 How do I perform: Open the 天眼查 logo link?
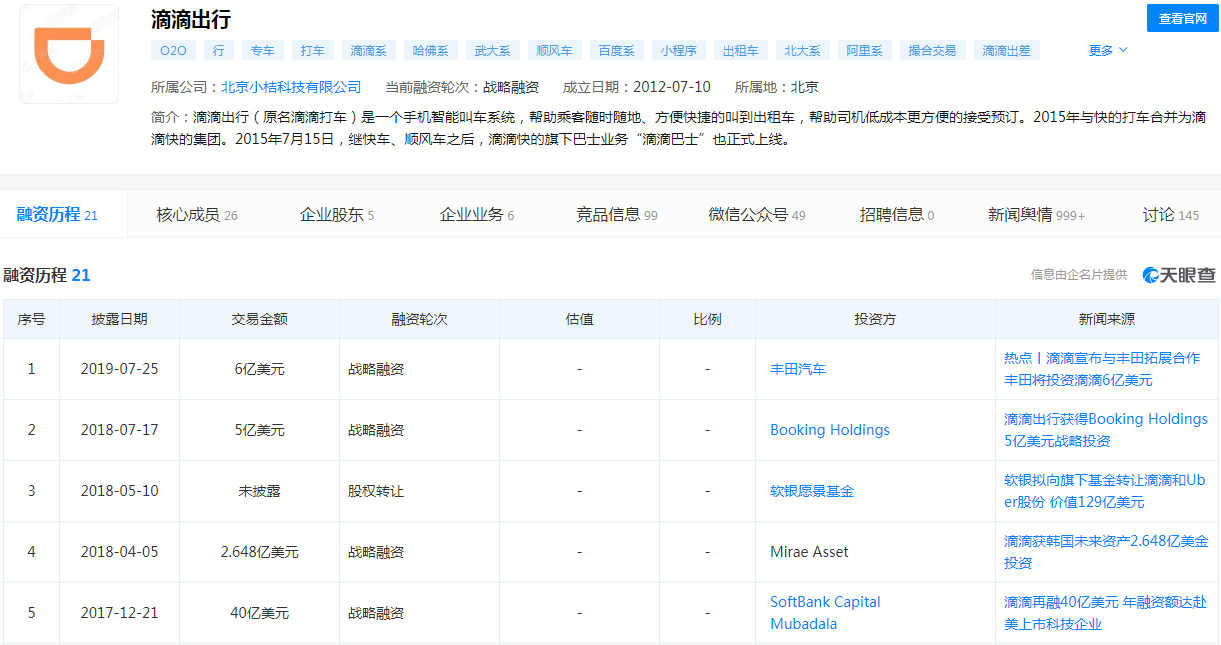coord(1180,275)
